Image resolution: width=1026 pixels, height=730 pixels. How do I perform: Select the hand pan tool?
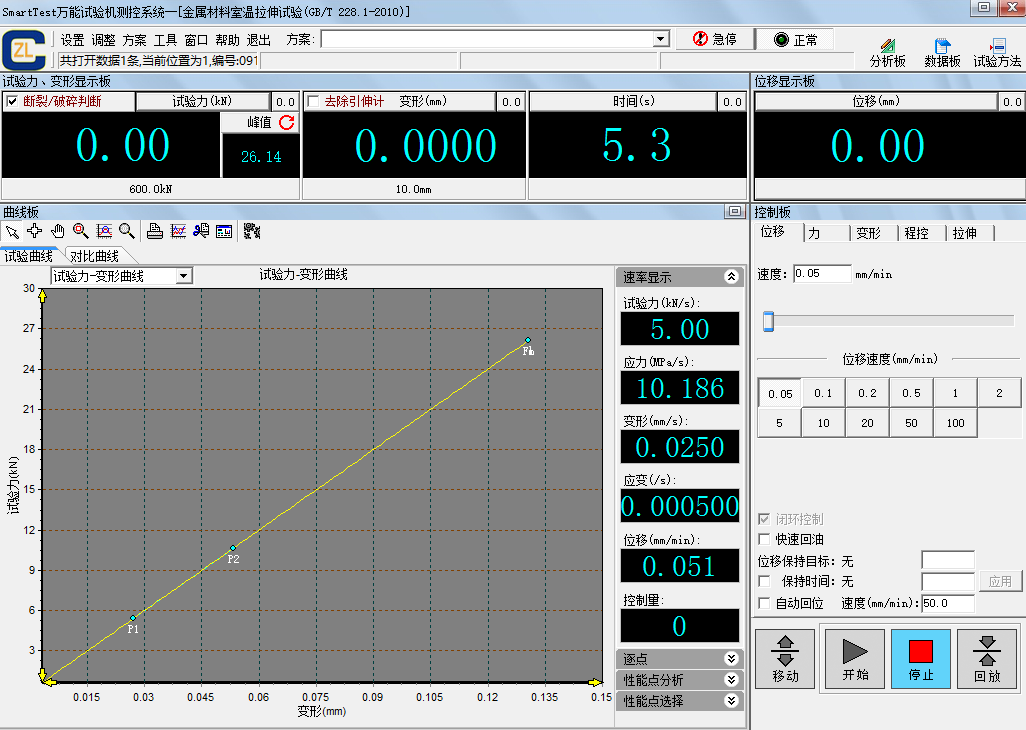(x=58, y=231)
